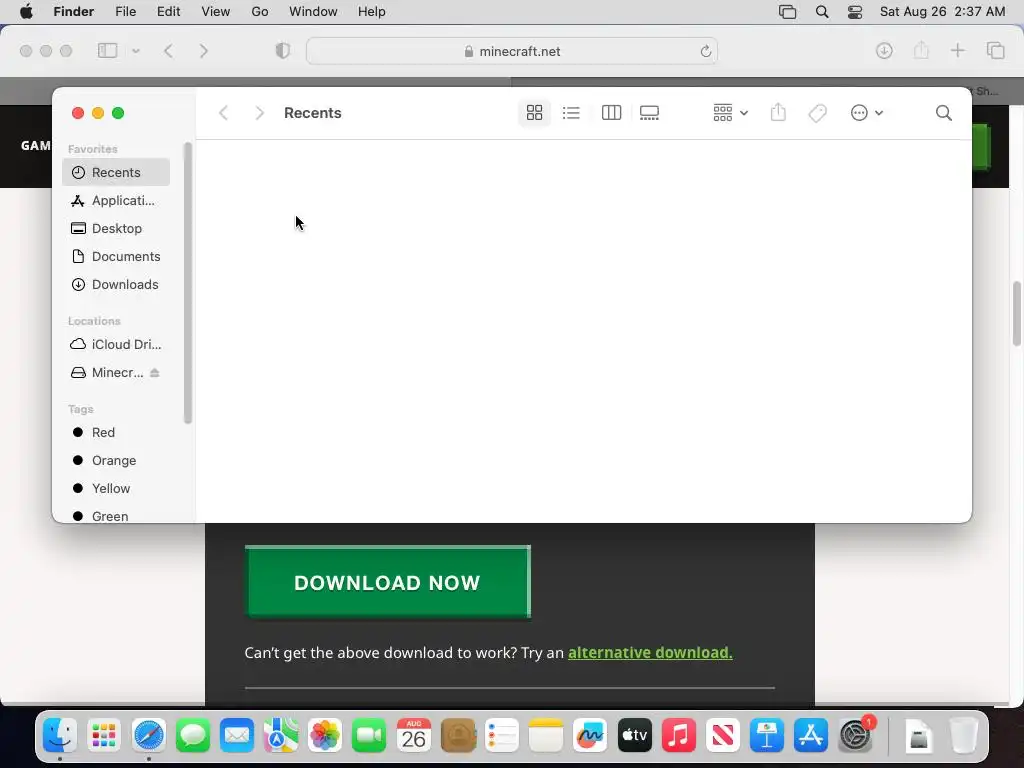
Task: Click the Finder search magnifier
Action: (x=944, y=113)
